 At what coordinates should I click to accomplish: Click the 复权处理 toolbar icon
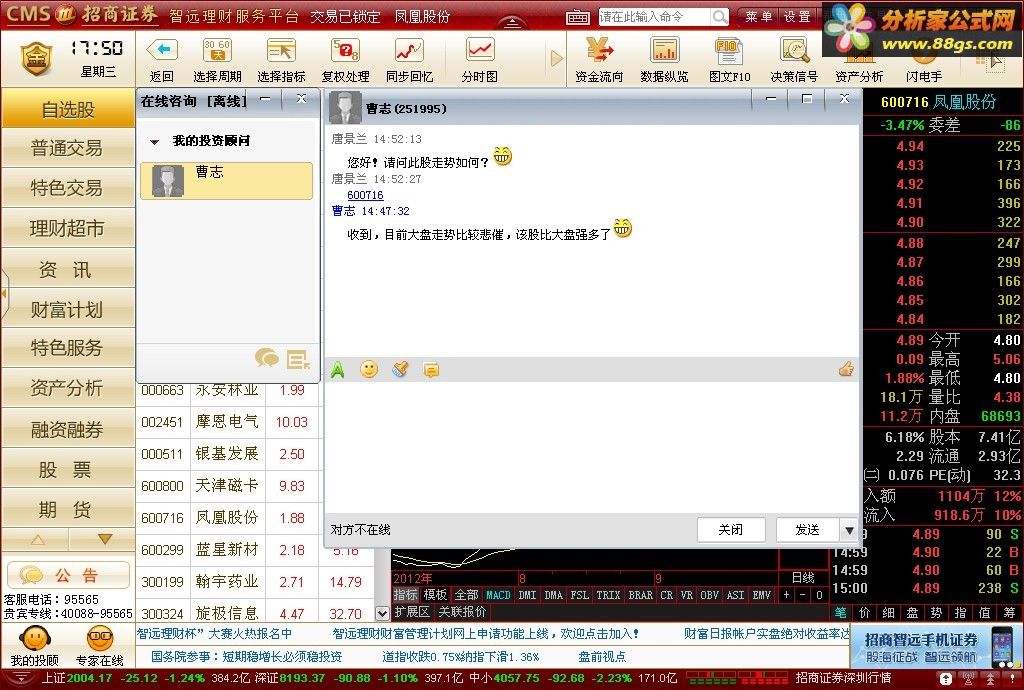point(345,50)
